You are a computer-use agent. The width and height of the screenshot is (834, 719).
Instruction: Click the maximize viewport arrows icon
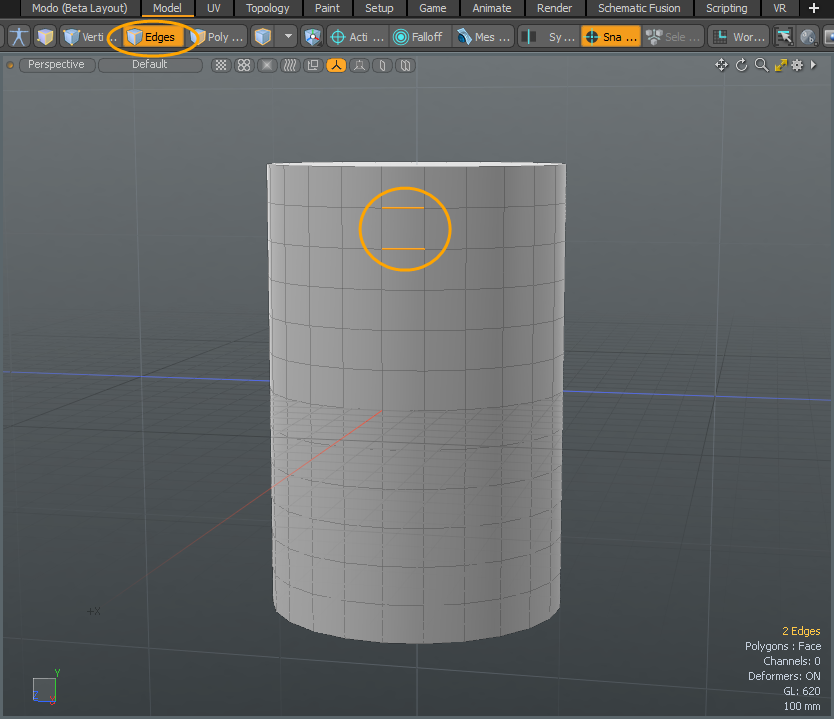(x=779, y=65)
